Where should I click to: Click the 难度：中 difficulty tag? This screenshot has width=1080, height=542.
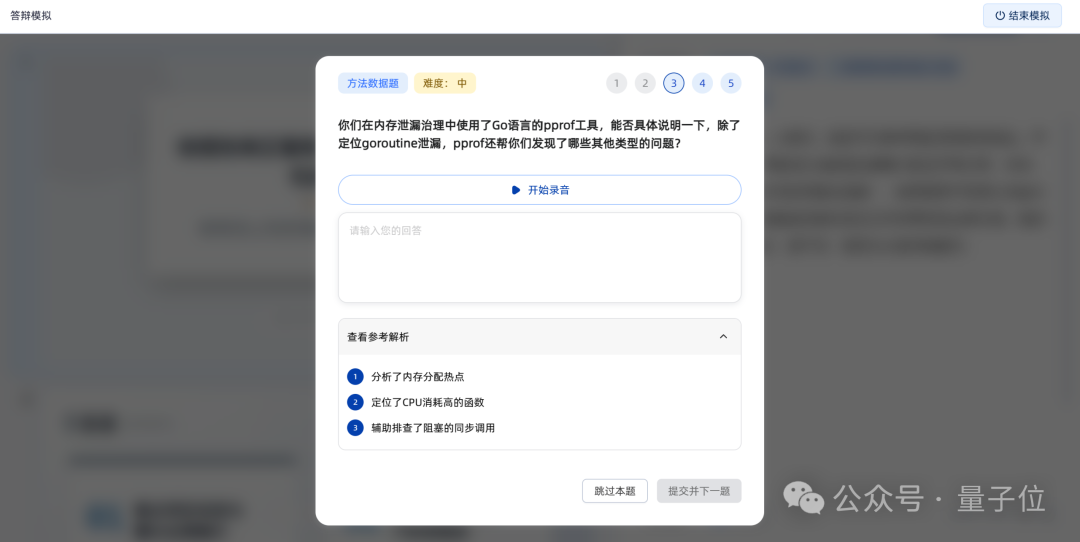tap(445, 83)
